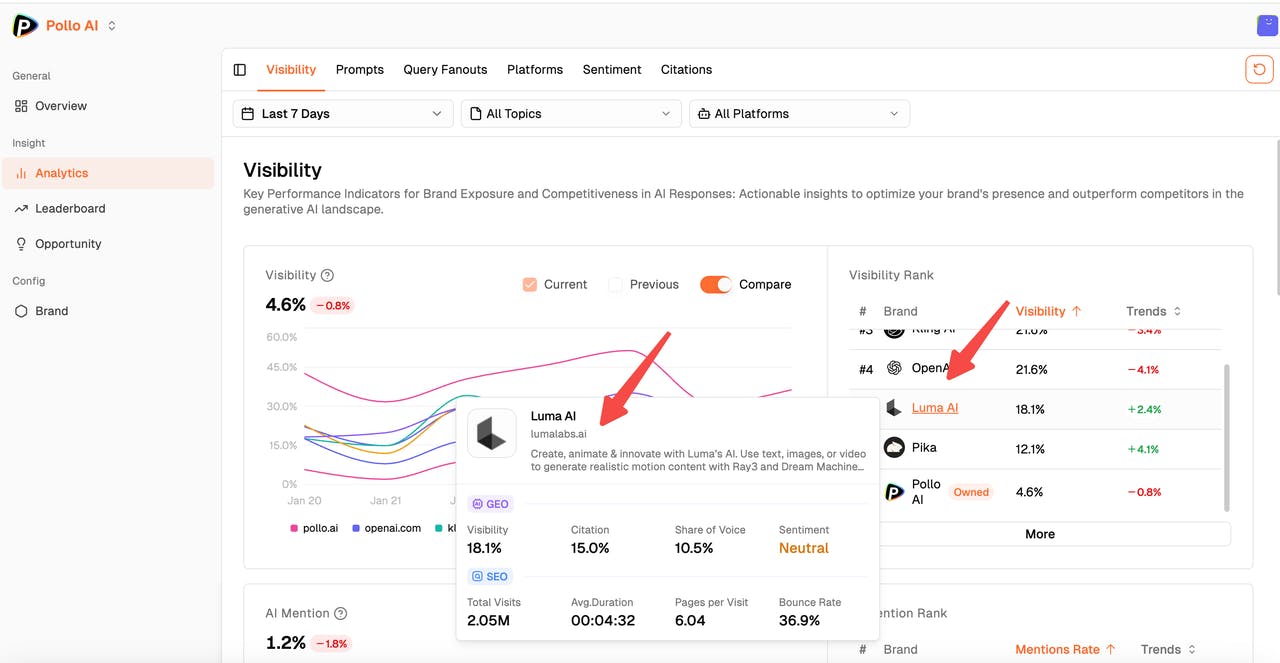The height and width of the screenshot is (663, 1280).
Task: Enable the Previous checkbox
Action: pos(616,285)
